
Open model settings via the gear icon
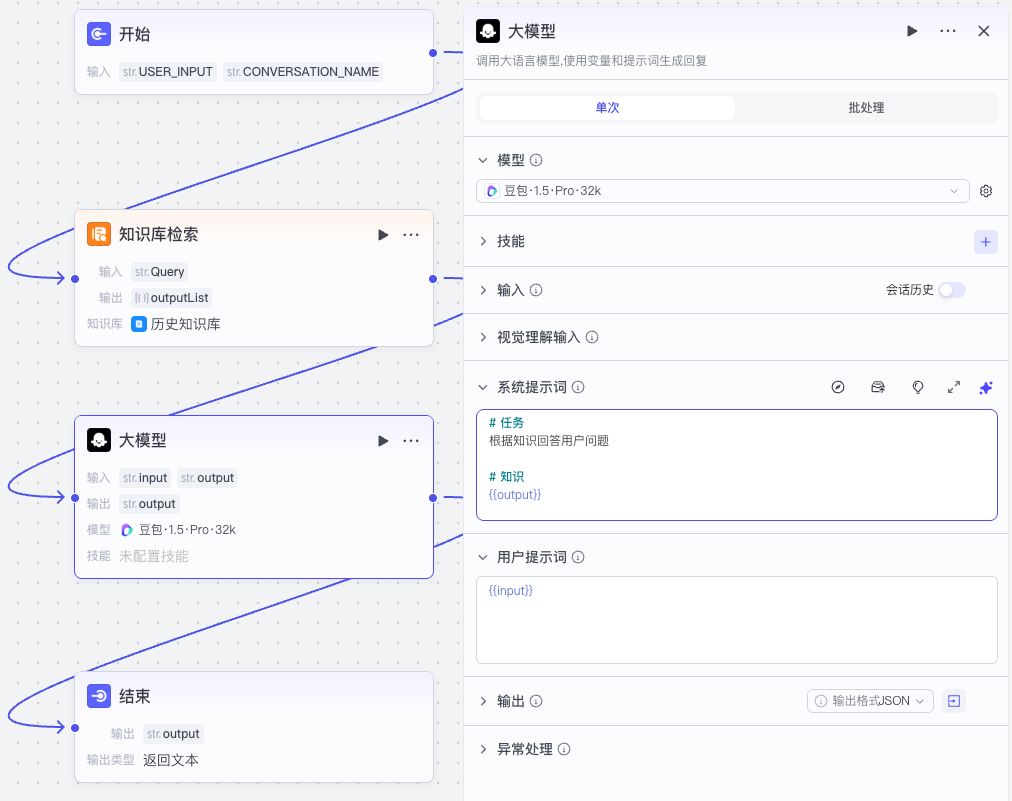[986, 190]
